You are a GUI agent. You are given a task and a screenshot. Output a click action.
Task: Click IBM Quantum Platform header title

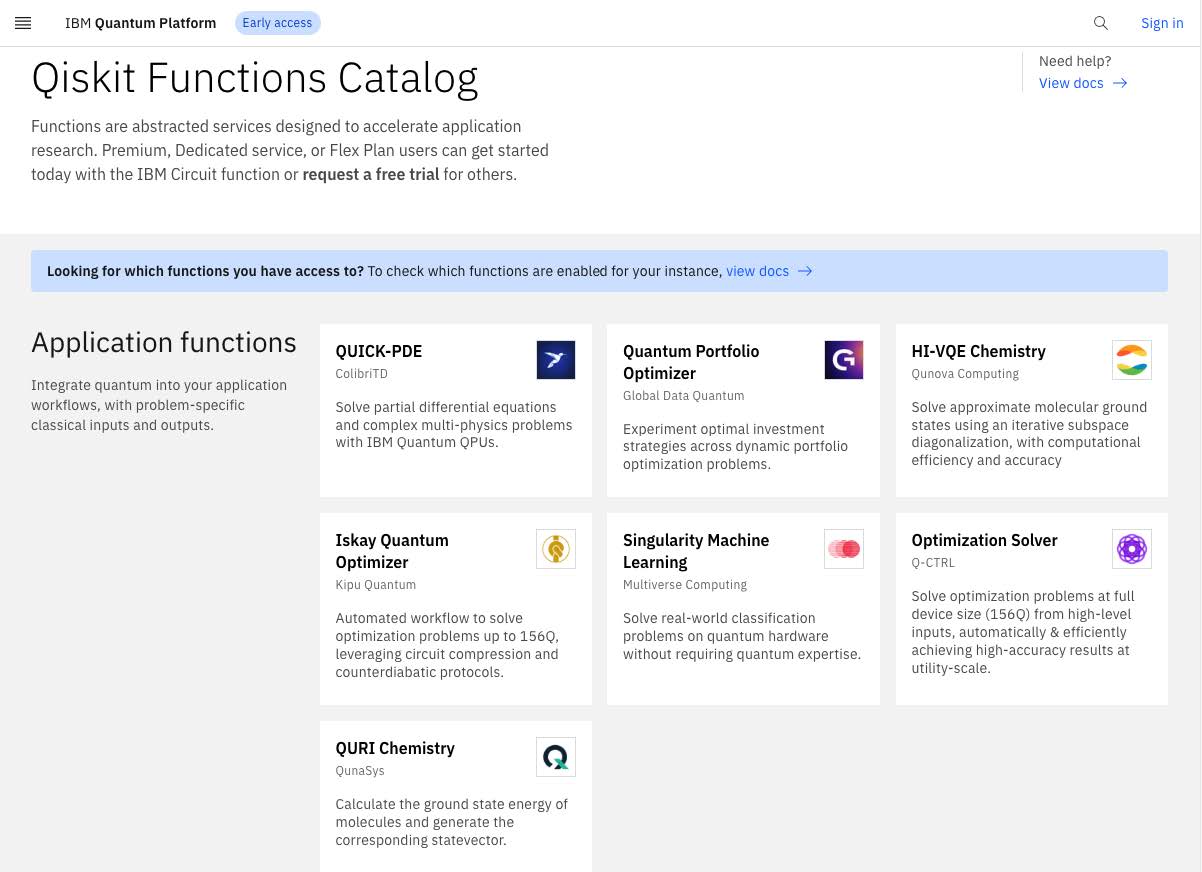click(x=140, y=23)
